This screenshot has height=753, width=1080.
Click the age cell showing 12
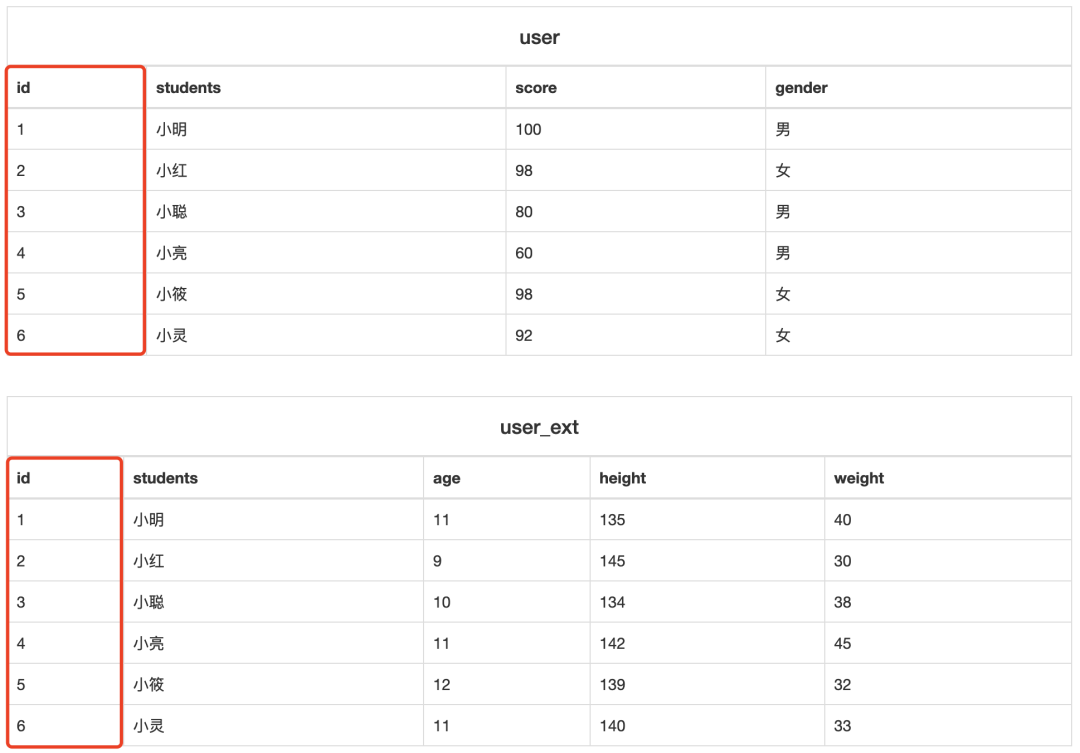441,685
